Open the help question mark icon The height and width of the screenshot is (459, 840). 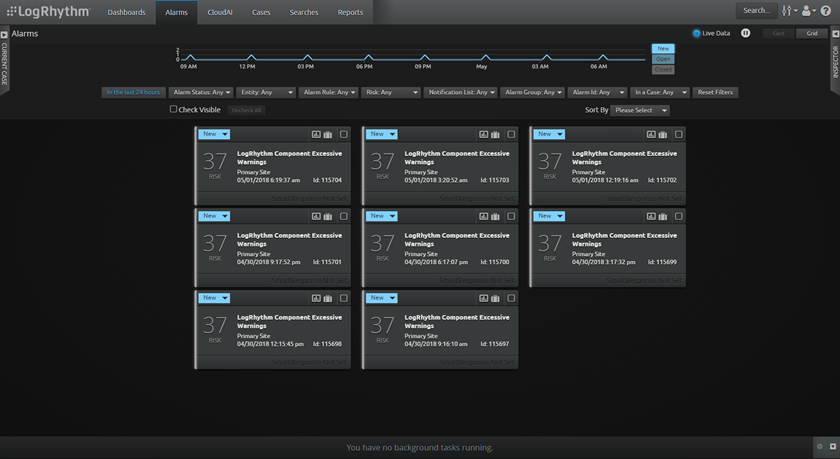826,11
